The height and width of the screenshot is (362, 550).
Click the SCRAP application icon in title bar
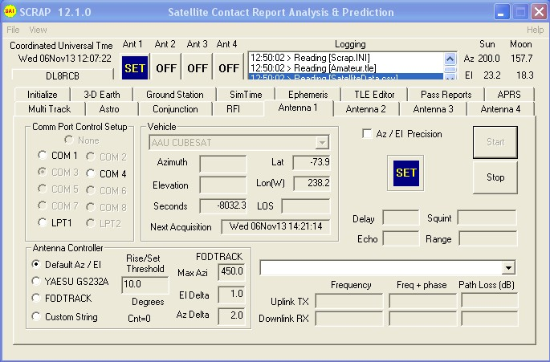pos(10,11)
